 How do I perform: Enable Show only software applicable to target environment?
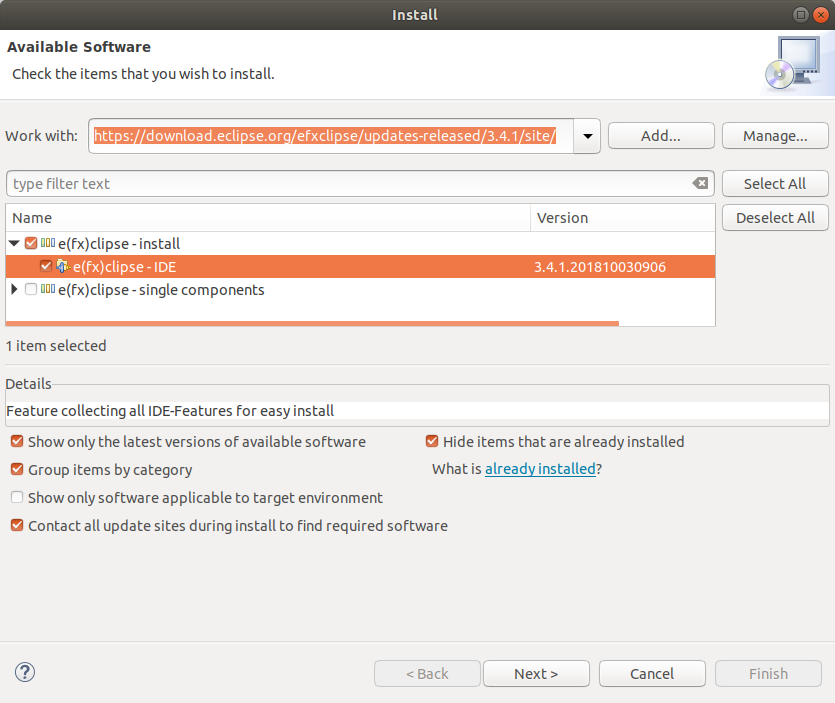click(x=17, y=497)
